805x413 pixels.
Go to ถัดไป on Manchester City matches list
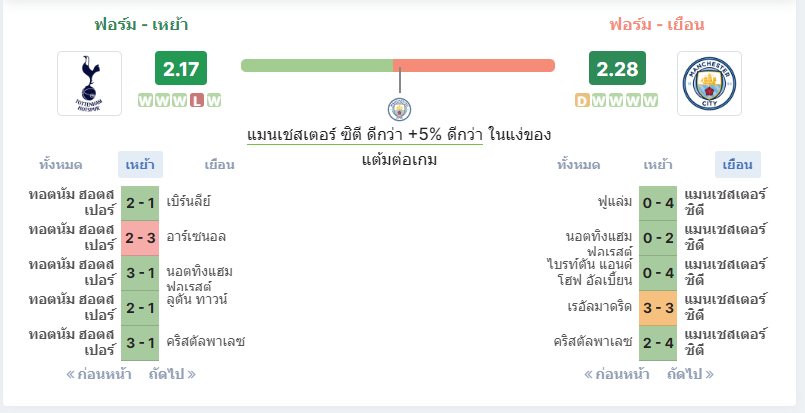(691, 374)
